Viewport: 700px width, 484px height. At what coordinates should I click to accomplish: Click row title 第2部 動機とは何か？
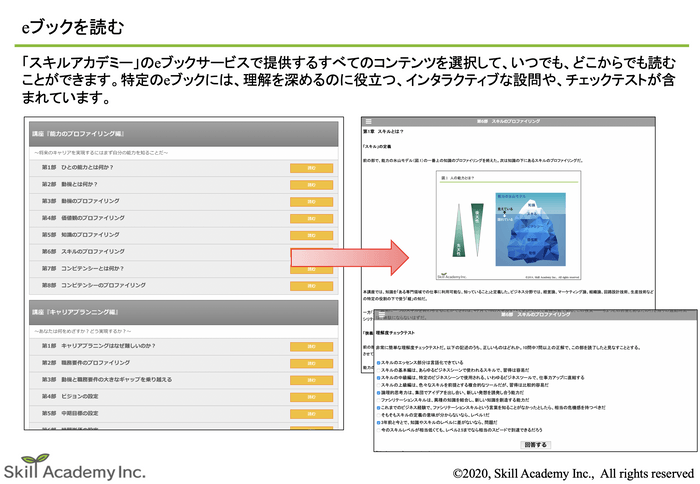pyautogui.click(x=70, y=184)
